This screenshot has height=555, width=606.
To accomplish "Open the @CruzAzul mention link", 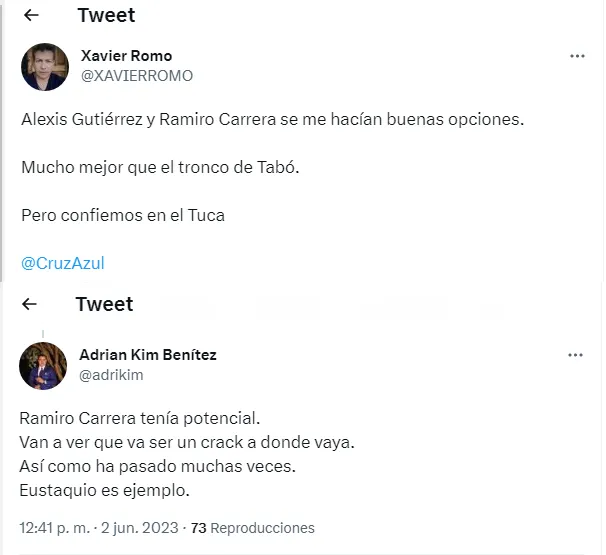I will (63, 263).
